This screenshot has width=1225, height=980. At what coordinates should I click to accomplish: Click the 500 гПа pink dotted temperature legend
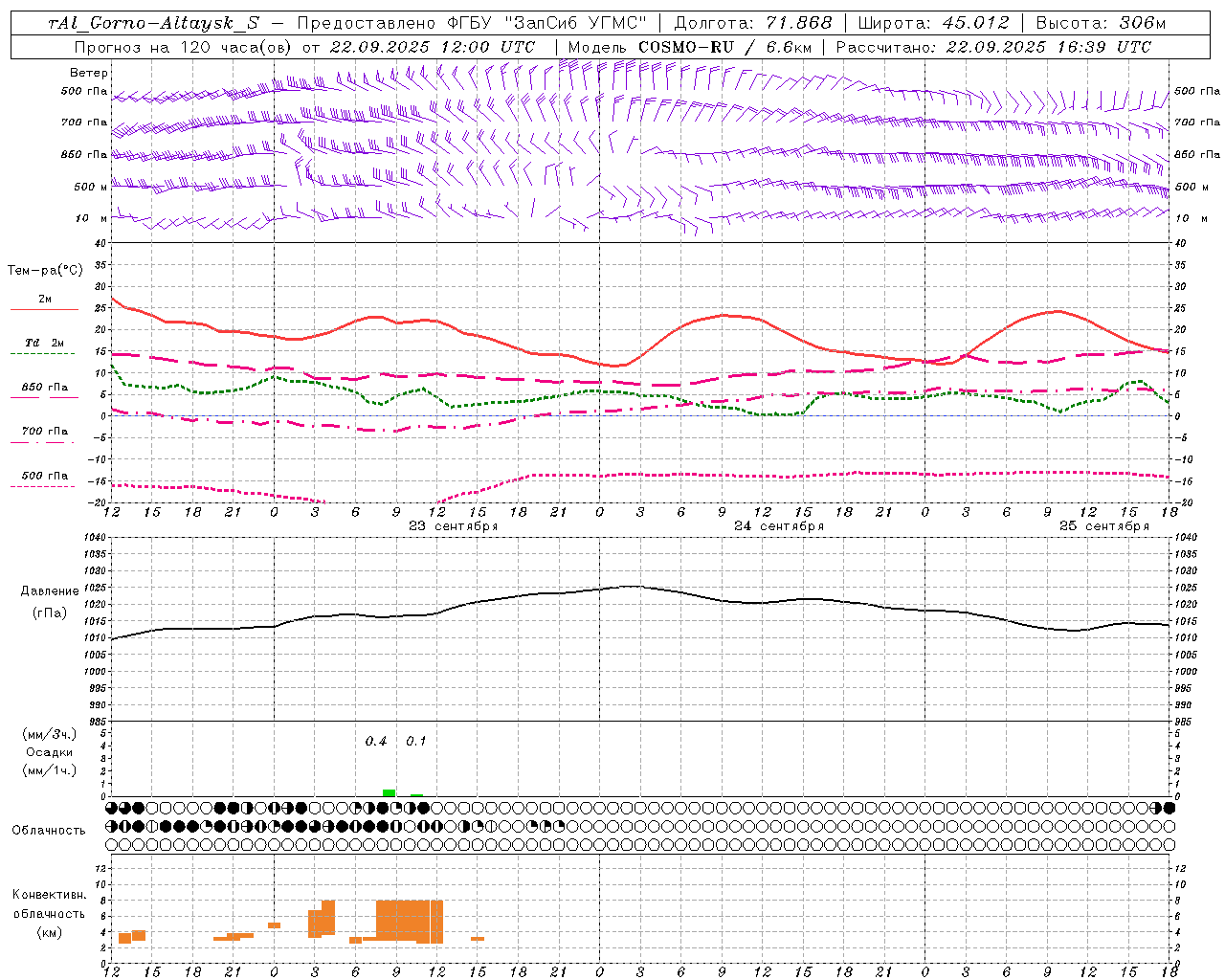[x=44, y=478]
